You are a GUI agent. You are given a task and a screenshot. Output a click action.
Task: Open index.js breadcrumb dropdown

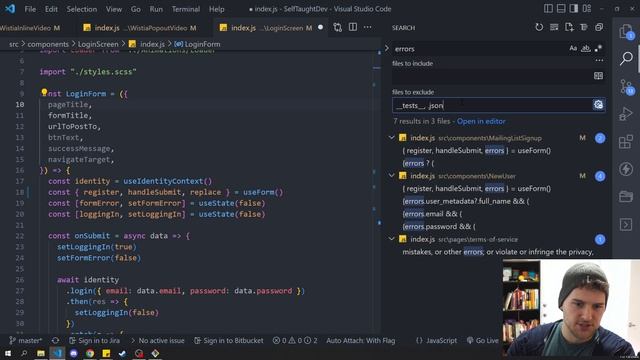[147, 44]
